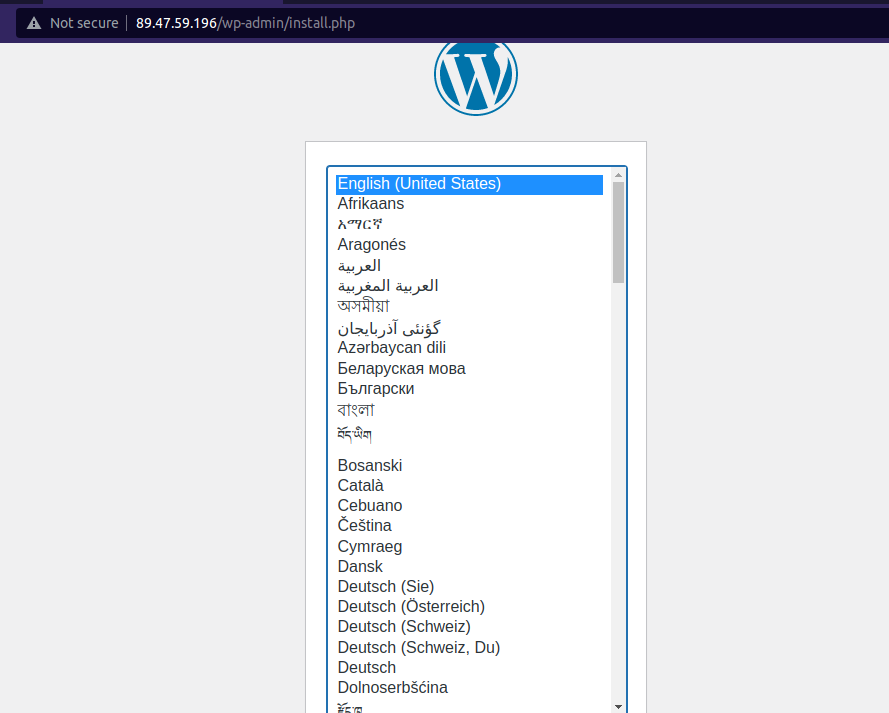Select Afrikaans from the language list
889x713 pixels.
pos(469,204)
